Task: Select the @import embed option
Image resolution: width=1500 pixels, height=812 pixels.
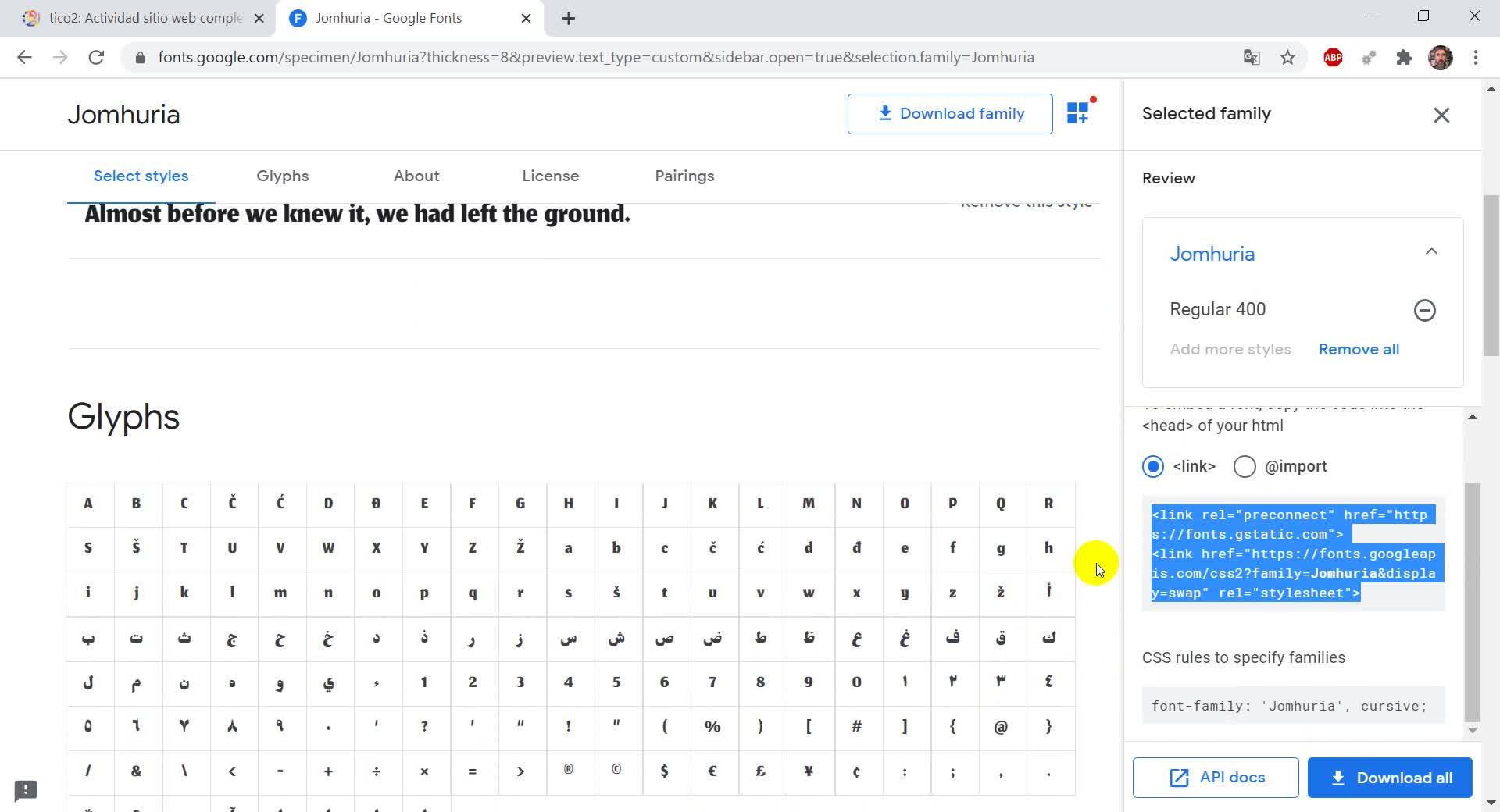Action: coord(1244,466)
